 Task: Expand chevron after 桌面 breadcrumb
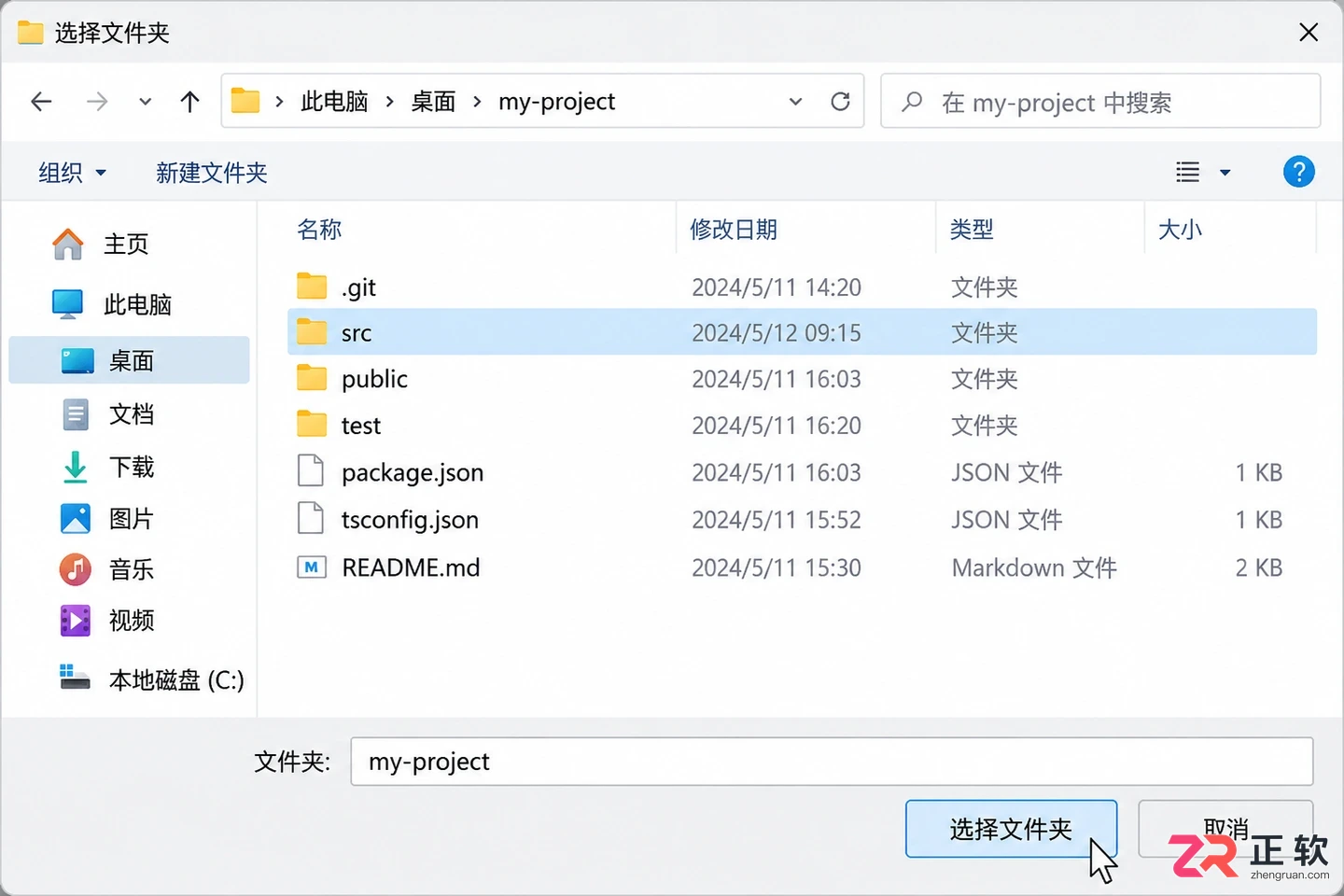coord(477,101)
